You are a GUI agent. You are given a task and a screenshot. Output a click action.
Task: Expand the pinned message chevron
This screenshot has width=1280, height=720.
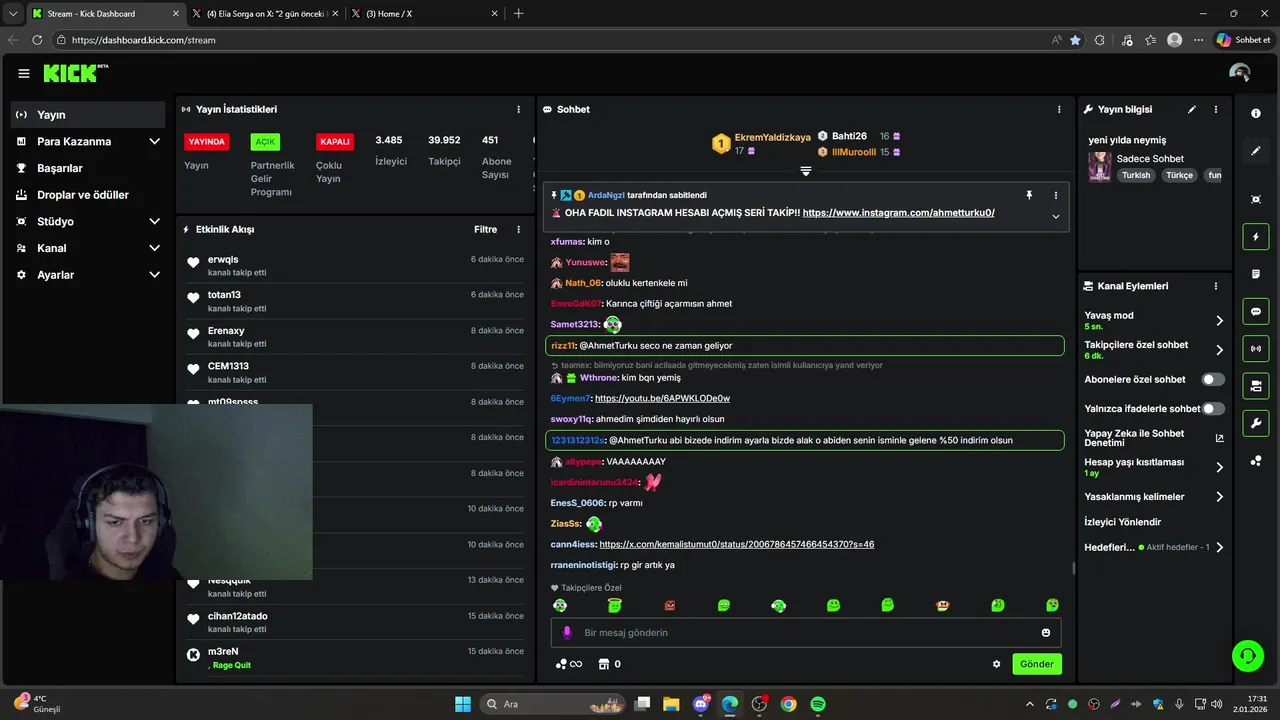(x=1055, y=216)
